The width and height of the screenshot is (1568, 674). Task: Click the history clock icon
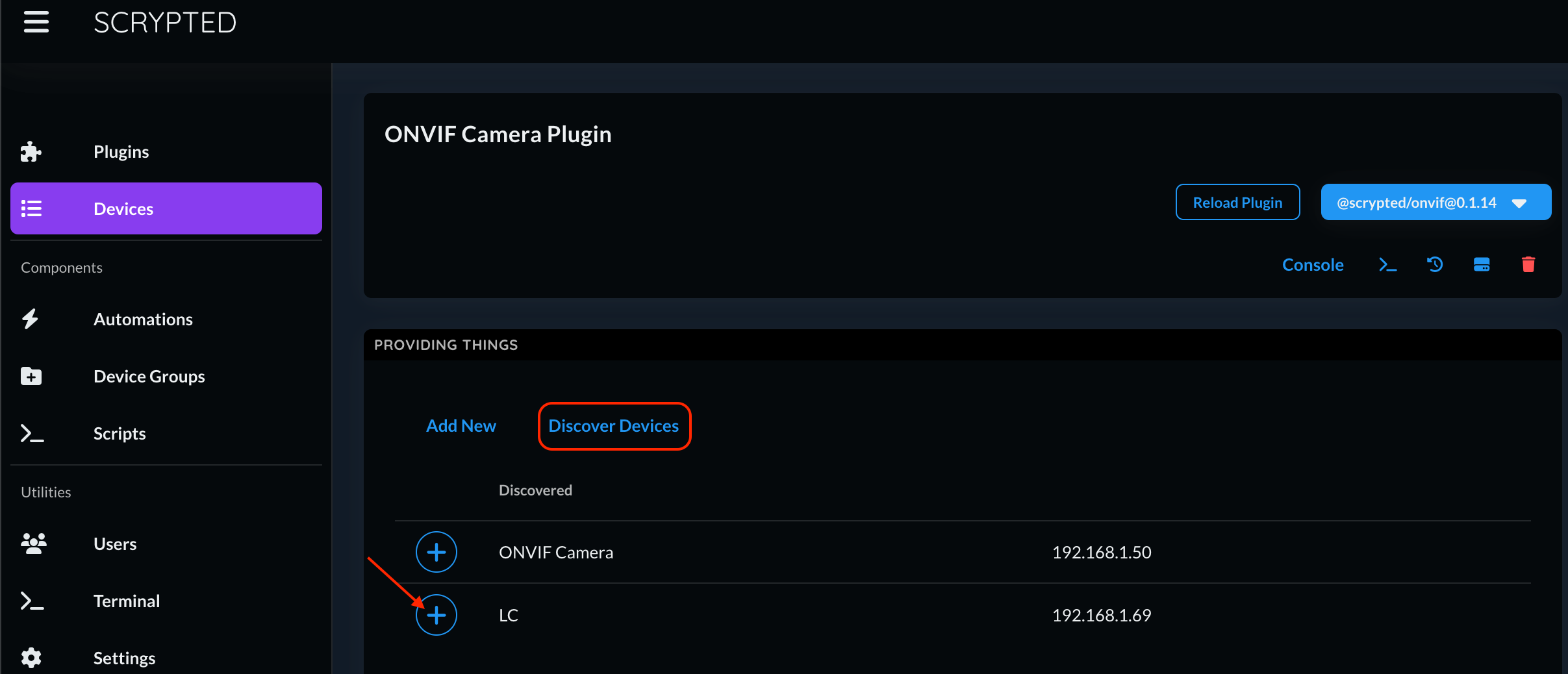[1435, 264]
